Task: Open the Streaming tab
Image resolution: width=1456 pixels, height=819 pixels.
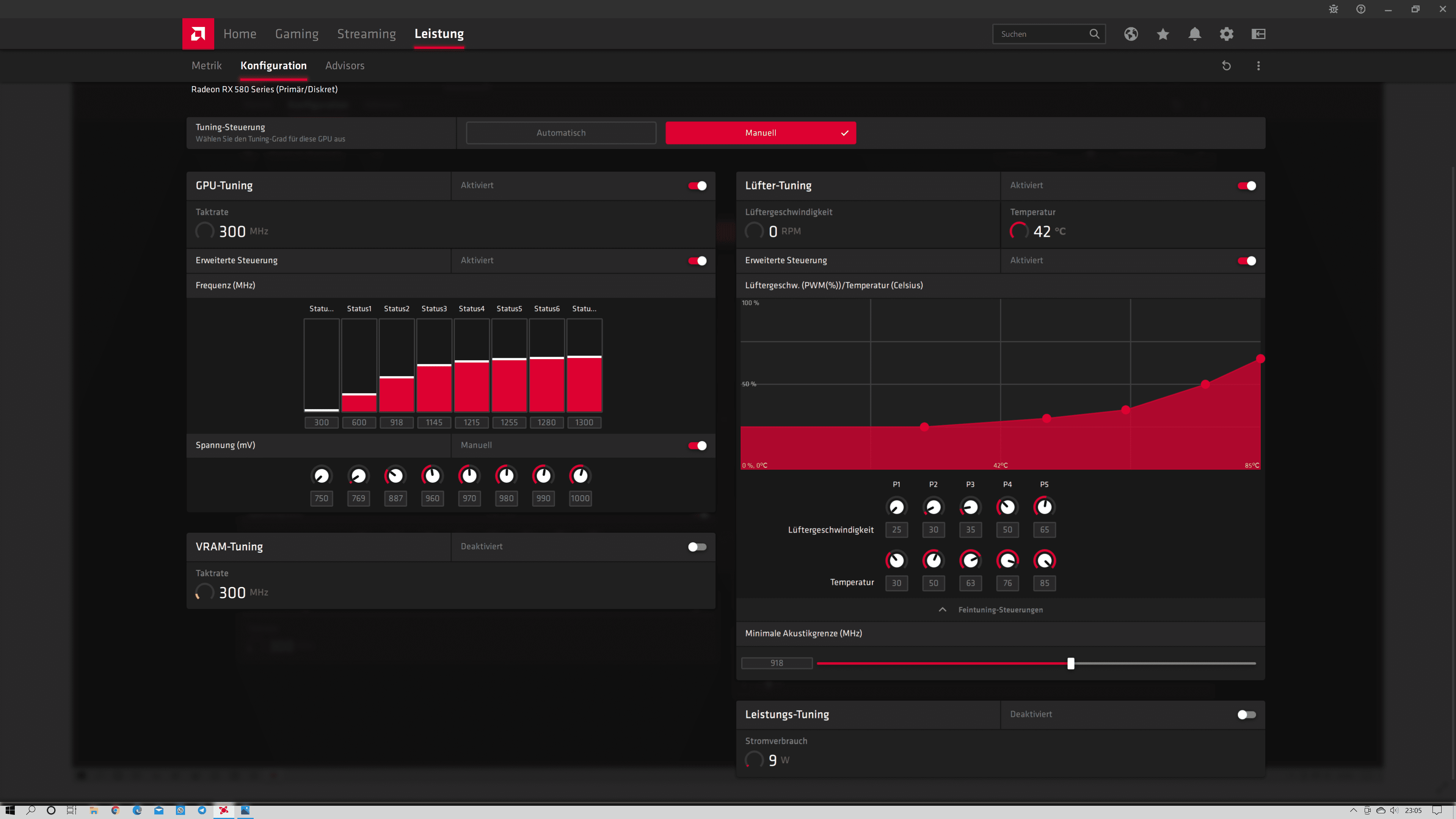Action: click(366, 34)
